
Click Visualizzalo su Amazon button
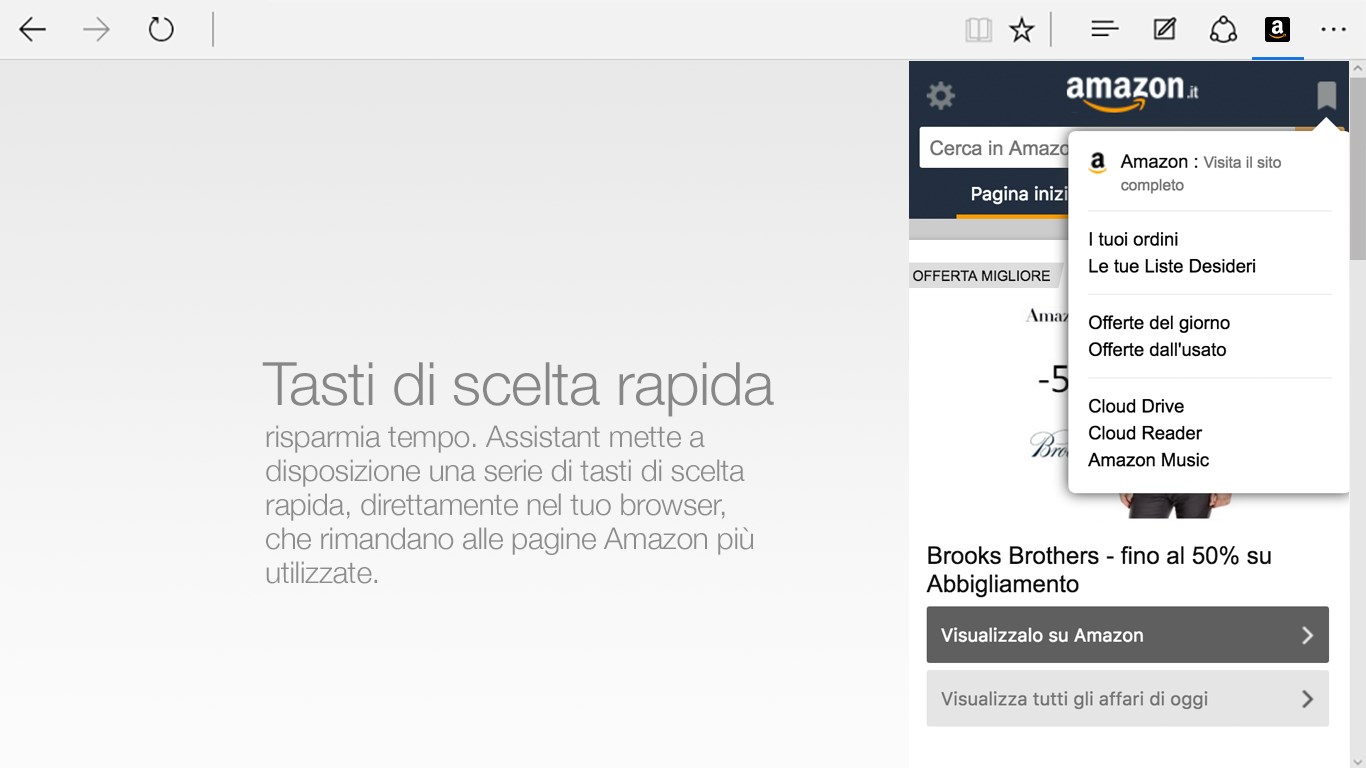1127,635
